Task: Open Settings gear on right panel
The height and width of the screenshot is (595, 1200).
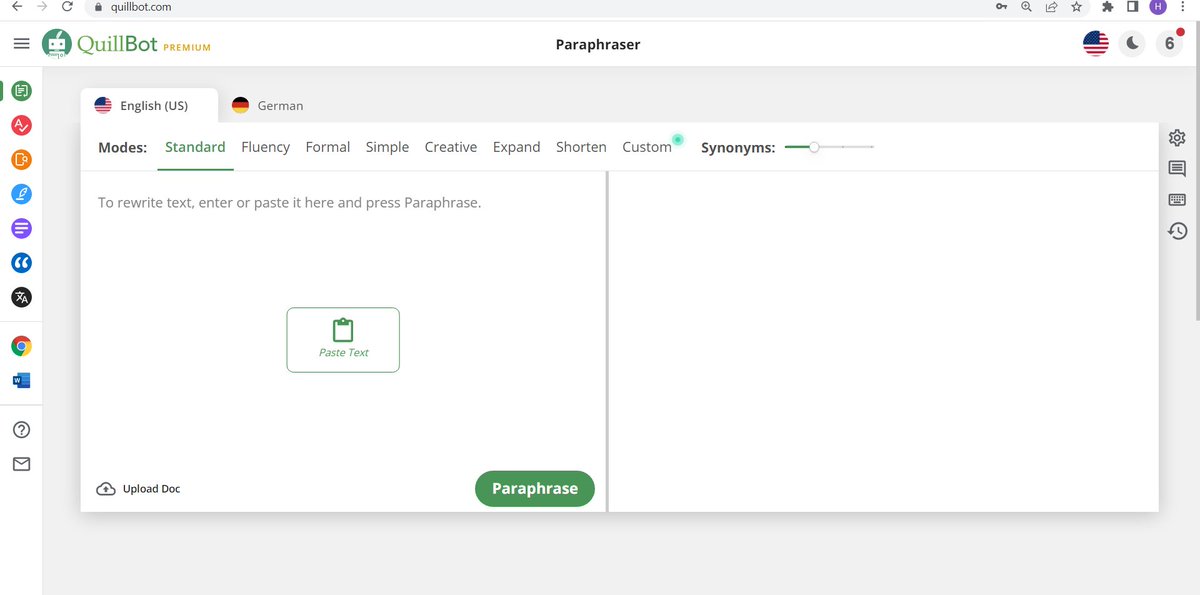Action: [x=1177, y=138]
